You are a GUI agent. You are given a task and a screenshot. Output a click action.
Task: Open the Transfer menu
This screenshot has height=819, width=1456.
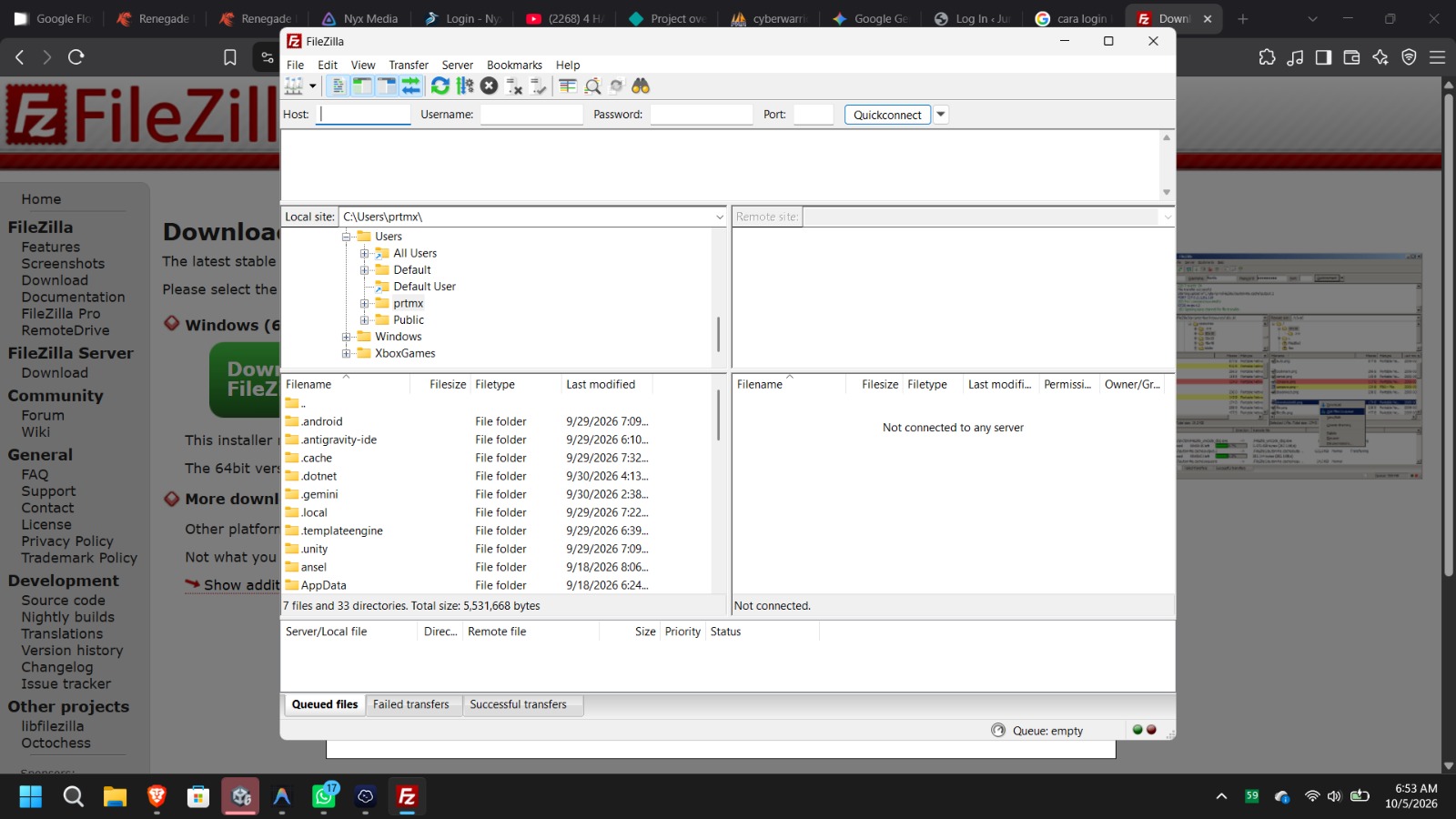(x=409, y=65)
